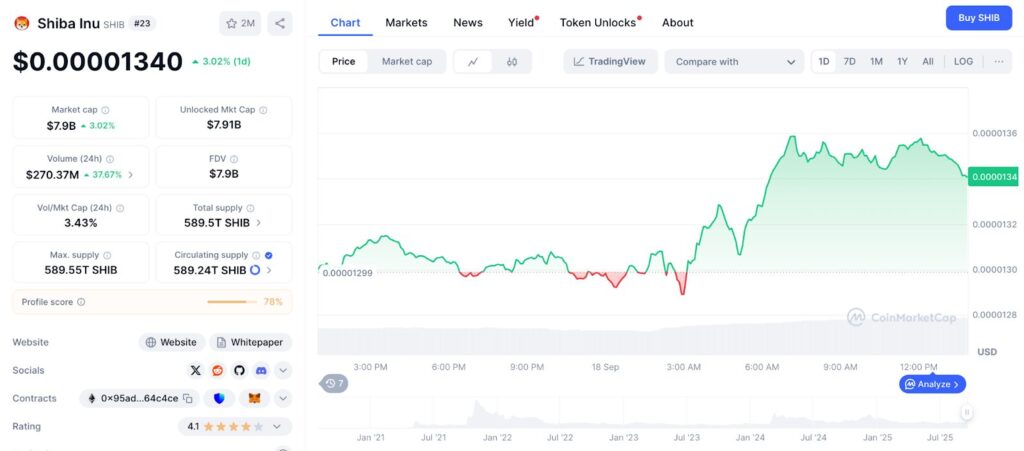1024x451 pixels.
Task: Toggle LOG scale on the chart
Action: coord(963,62)
